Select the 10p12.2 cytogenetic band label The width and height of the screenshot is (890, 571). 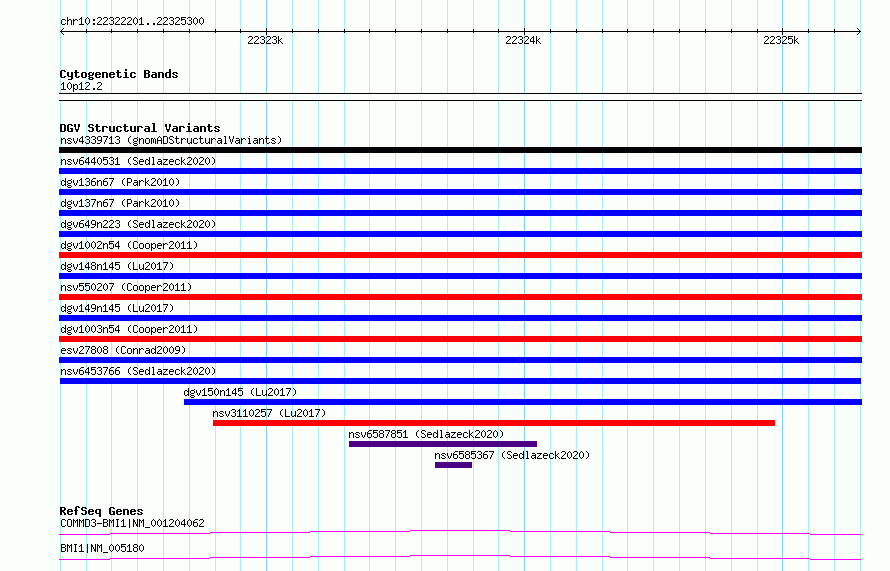point(81,86)
